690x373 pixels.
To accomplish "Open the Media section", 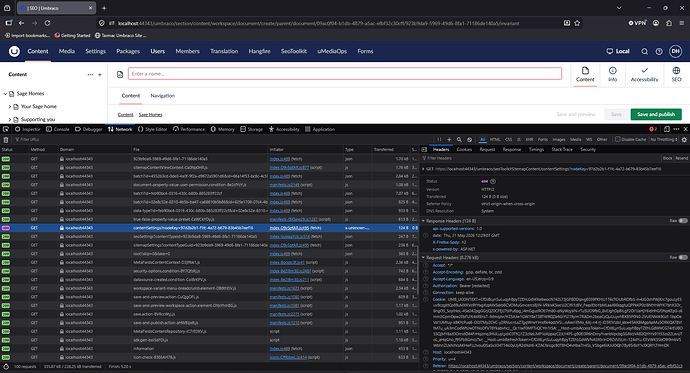I will click(66, 51).
